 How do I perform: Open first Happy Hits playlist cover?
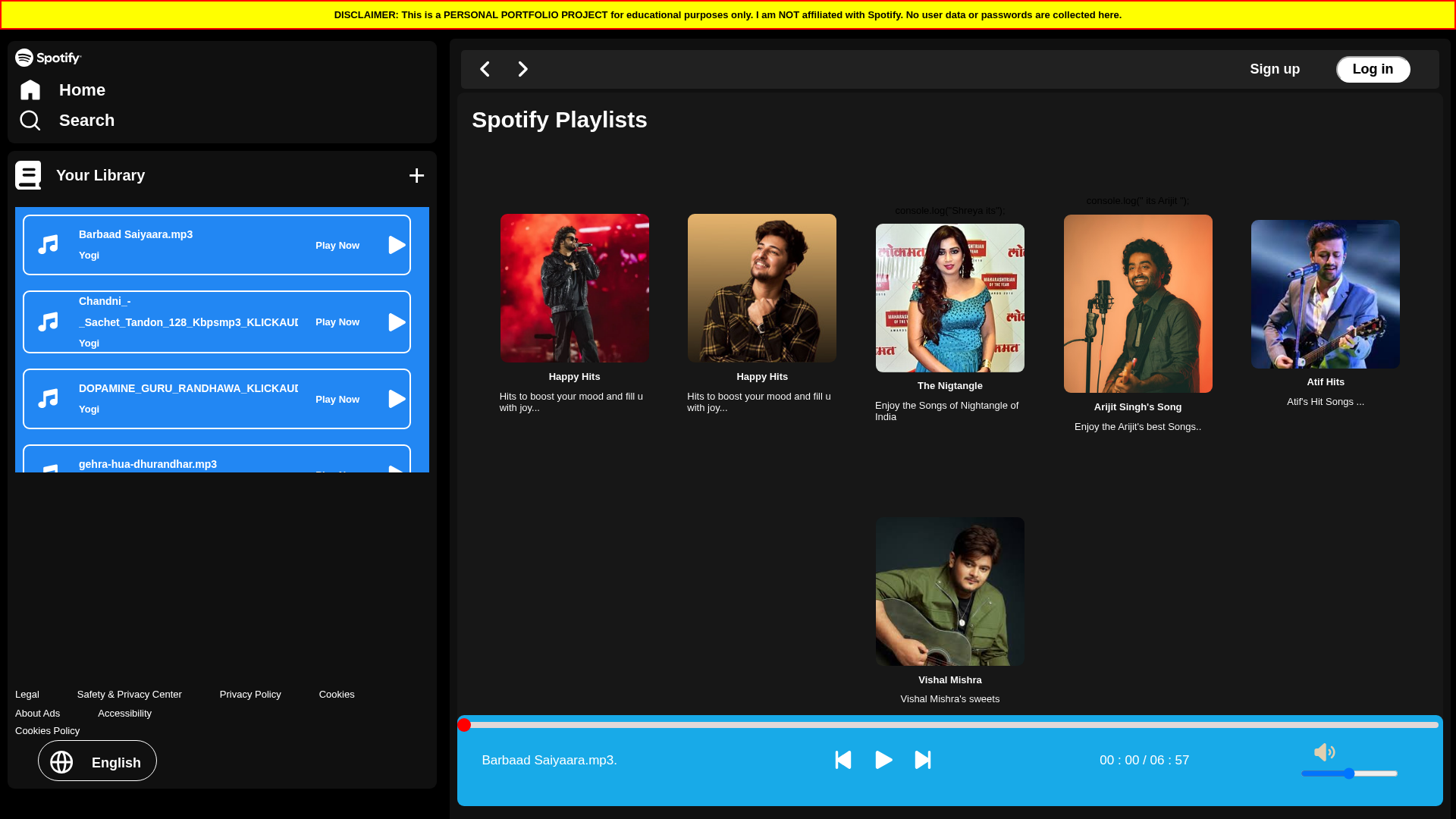[574, 288]
